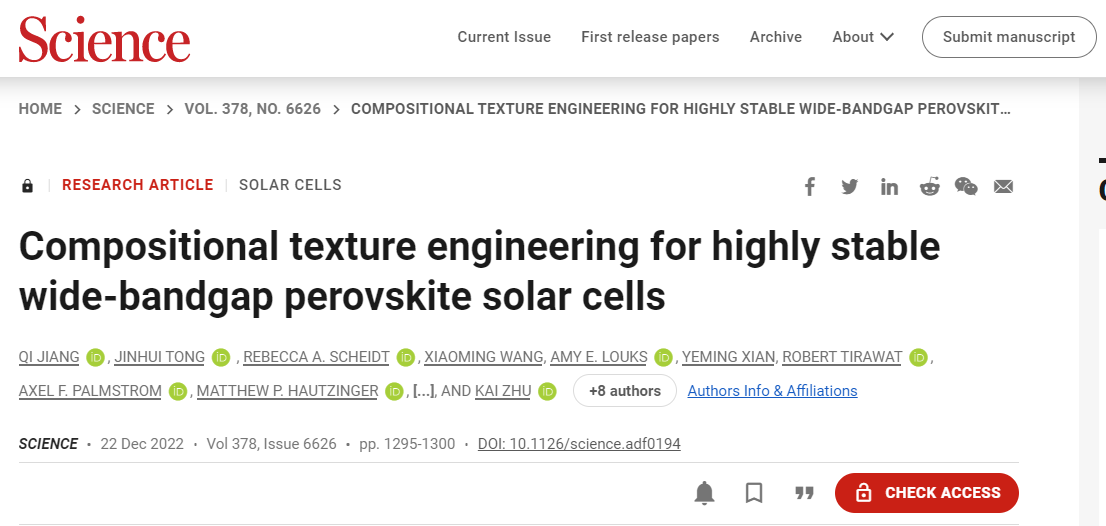Bookmark this article
The height and width of the screenshot is (526, 1106).
(x=754, y=493)
